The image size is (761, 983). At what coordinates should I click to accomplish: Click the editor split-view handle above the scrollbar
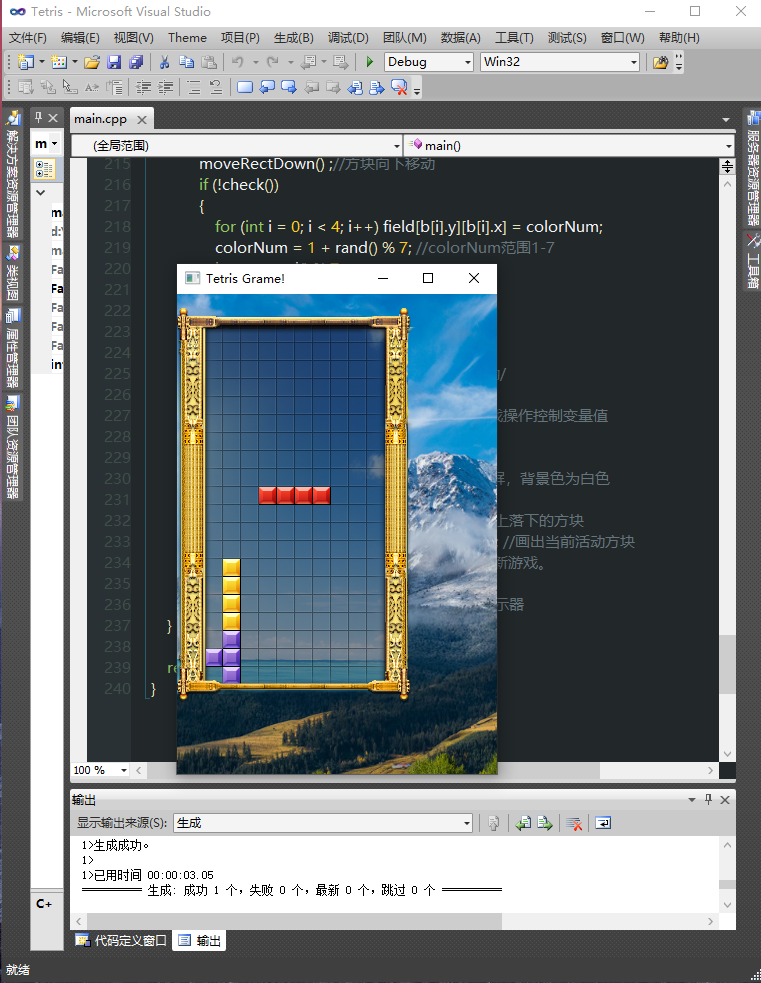727,166
